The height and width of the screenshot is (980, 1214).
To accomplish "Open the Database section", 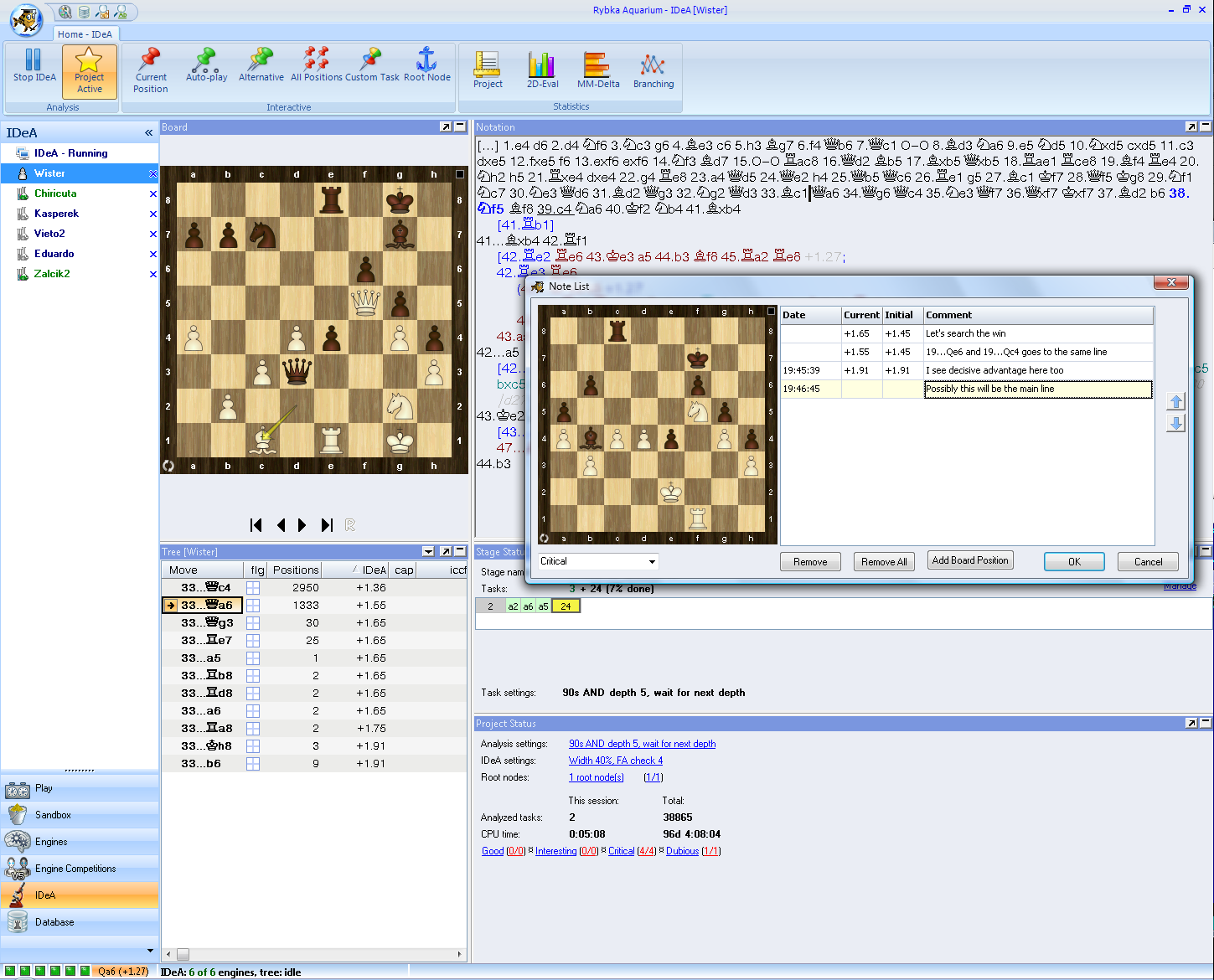I will click(80, 922).
